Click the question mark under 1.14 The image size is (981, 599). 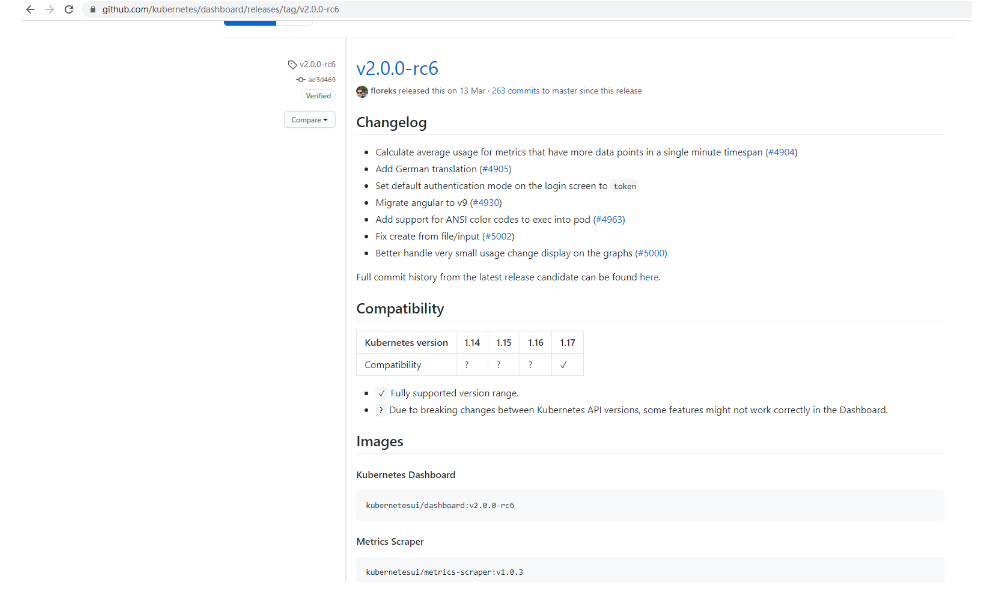point(467,365)
